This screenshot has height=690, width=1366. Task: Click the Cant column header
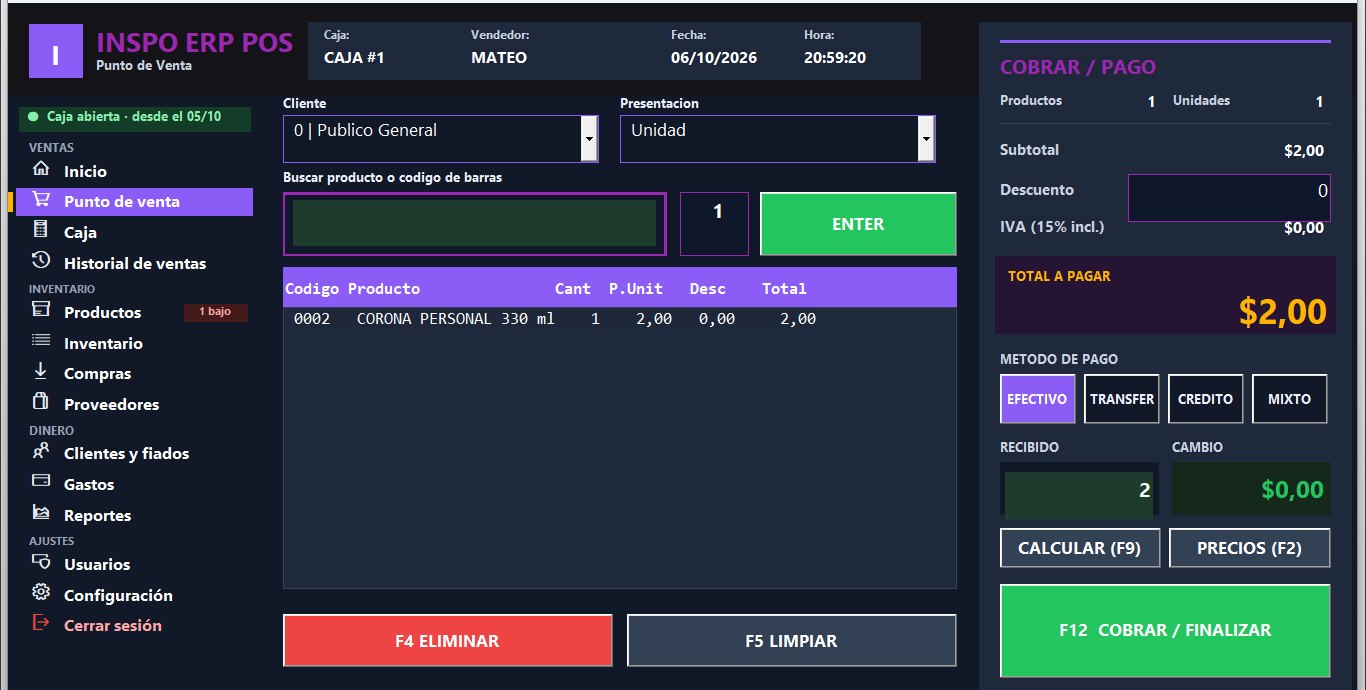click(573, 288)
